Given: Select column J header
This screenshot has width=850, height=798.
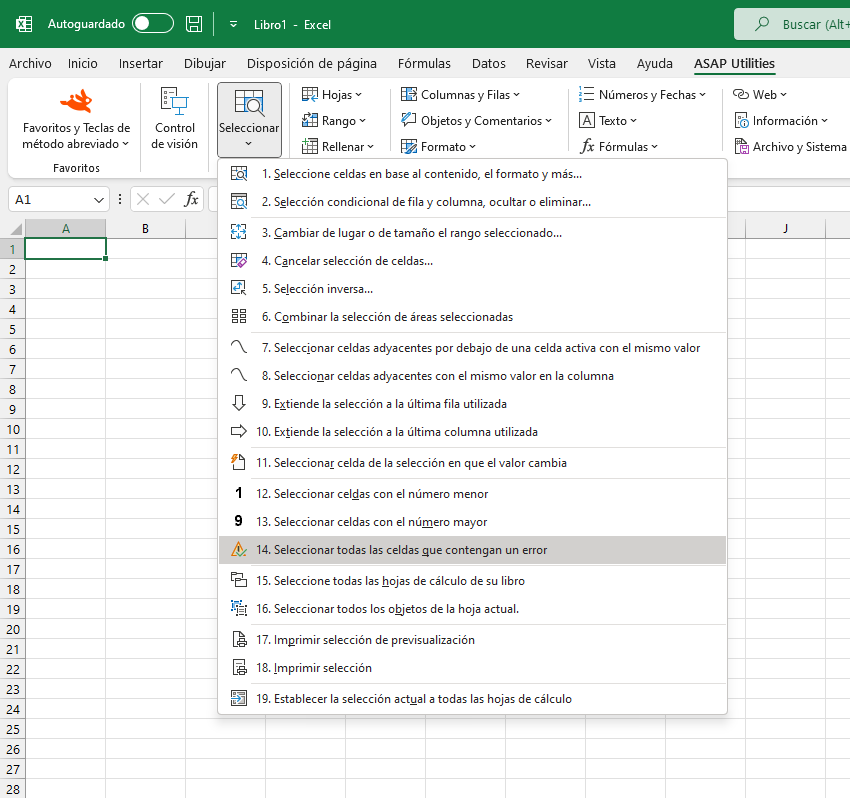Looking at the screenshot, I should point(785,229).
